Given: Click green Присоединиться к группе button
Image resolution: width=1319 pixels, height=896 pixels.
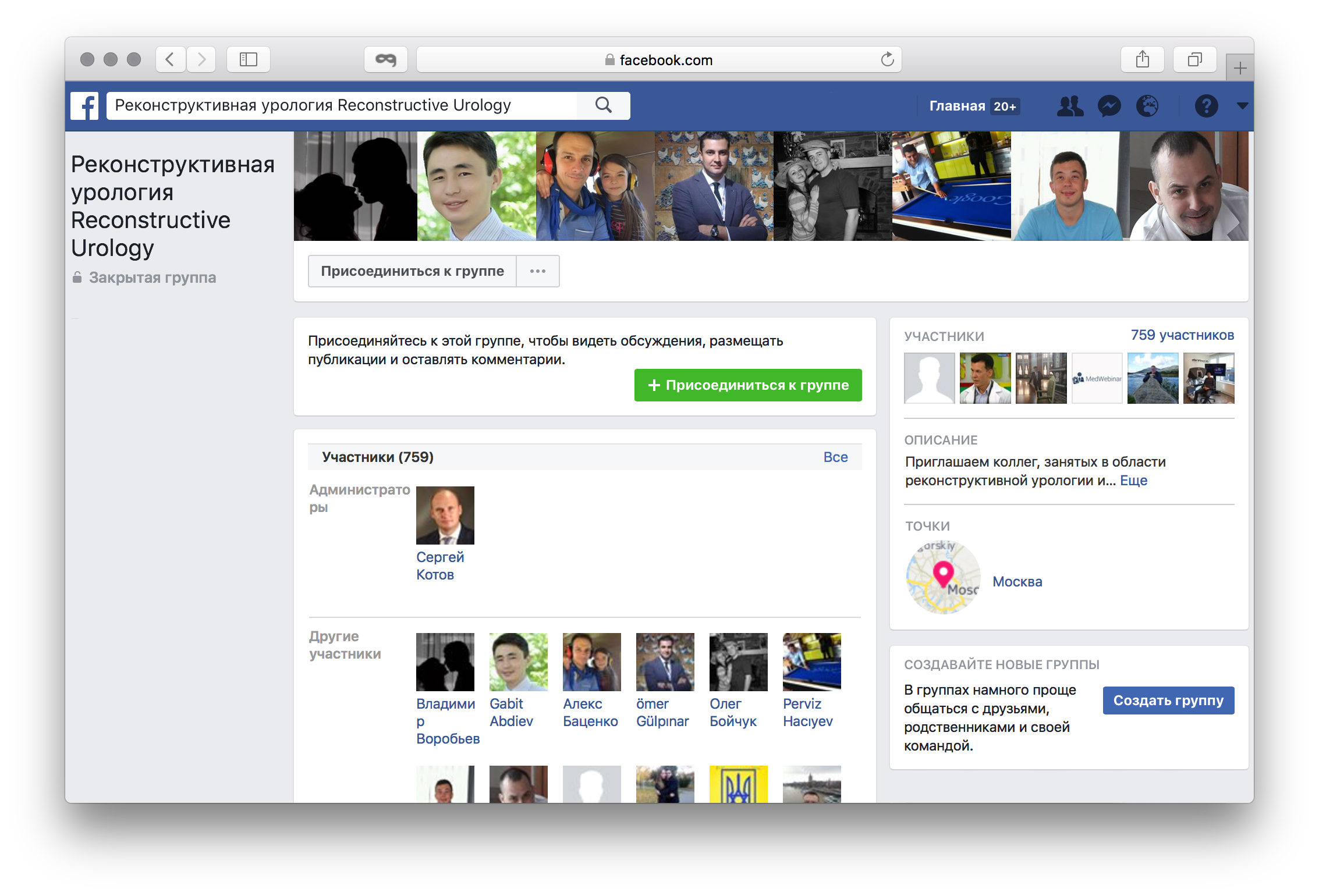Looking at the screenshot, I should (x=748, y=385).
